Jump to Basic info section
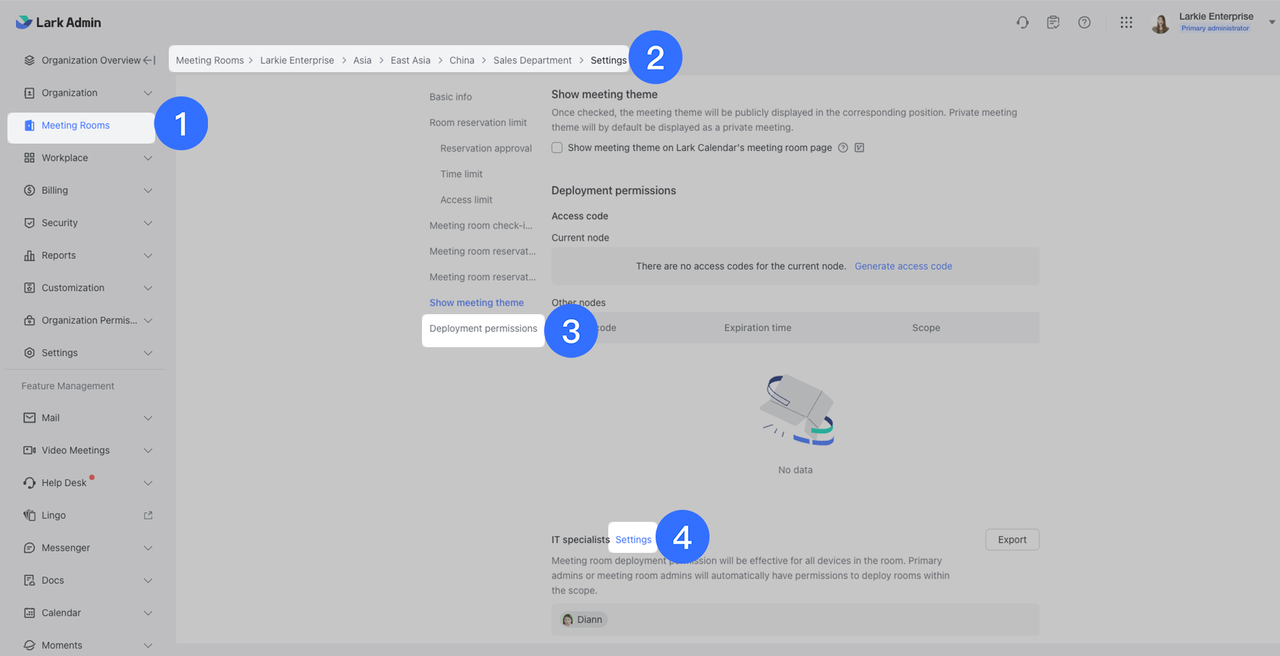1280x656 pixels. 450,97
